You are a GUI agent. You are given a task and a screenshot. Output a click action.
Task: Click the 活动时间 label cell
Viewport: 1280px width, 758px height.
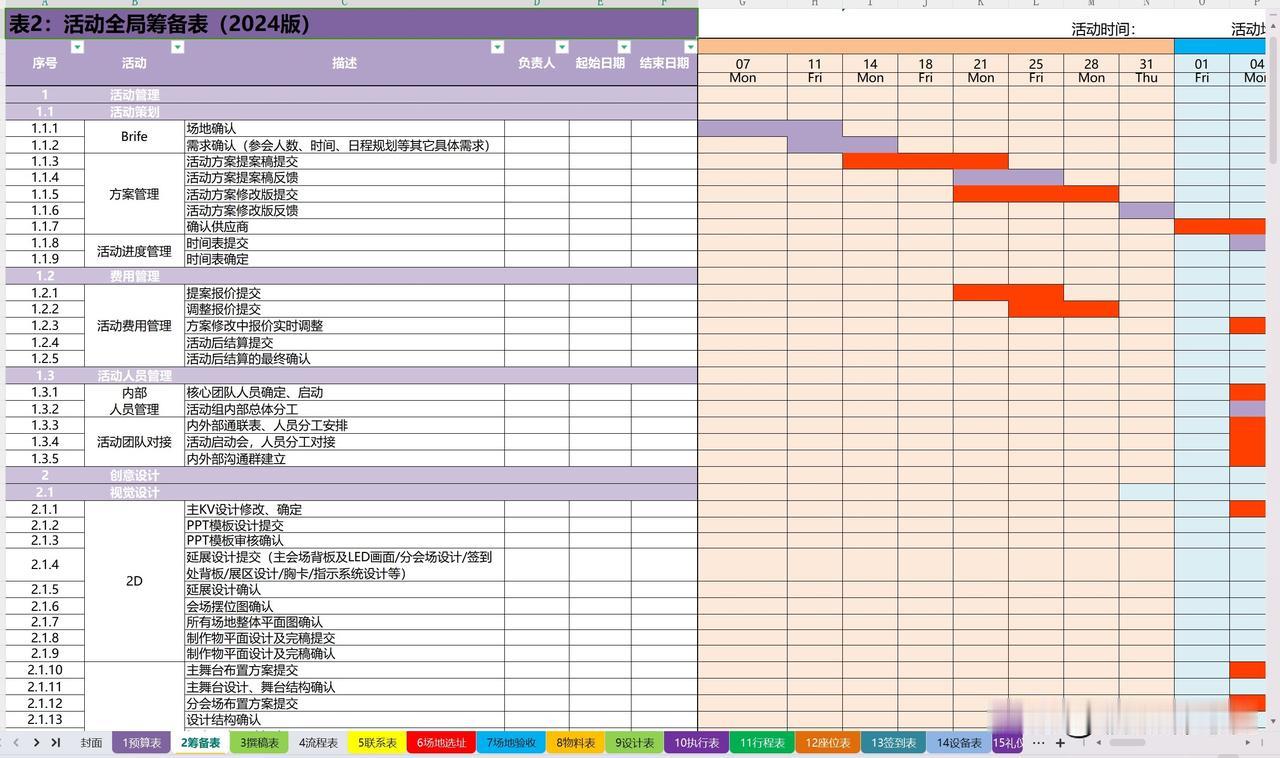[x=1103, y=30]
